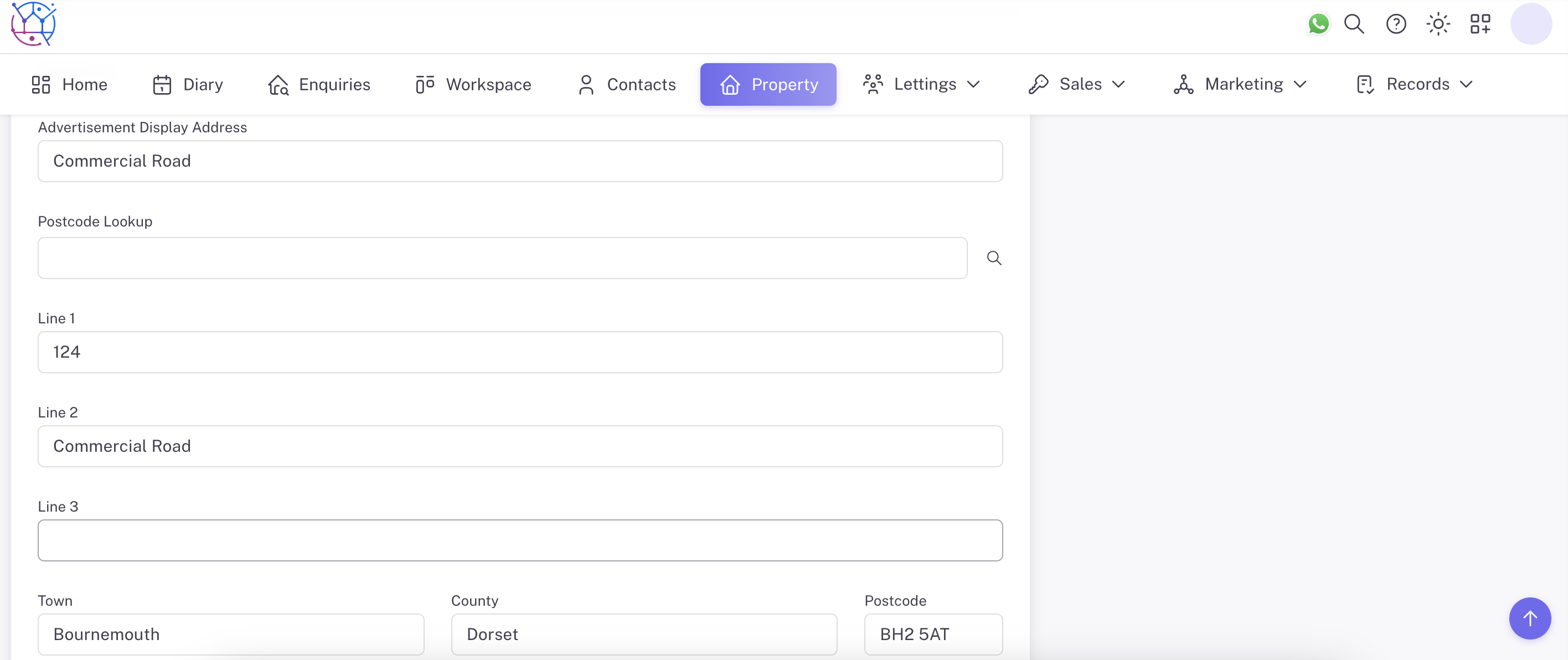The width and height of the screenshot is (1568, 660).
Task: Open WhatsApp from the top bar
Action: [x=1318, y=24]
